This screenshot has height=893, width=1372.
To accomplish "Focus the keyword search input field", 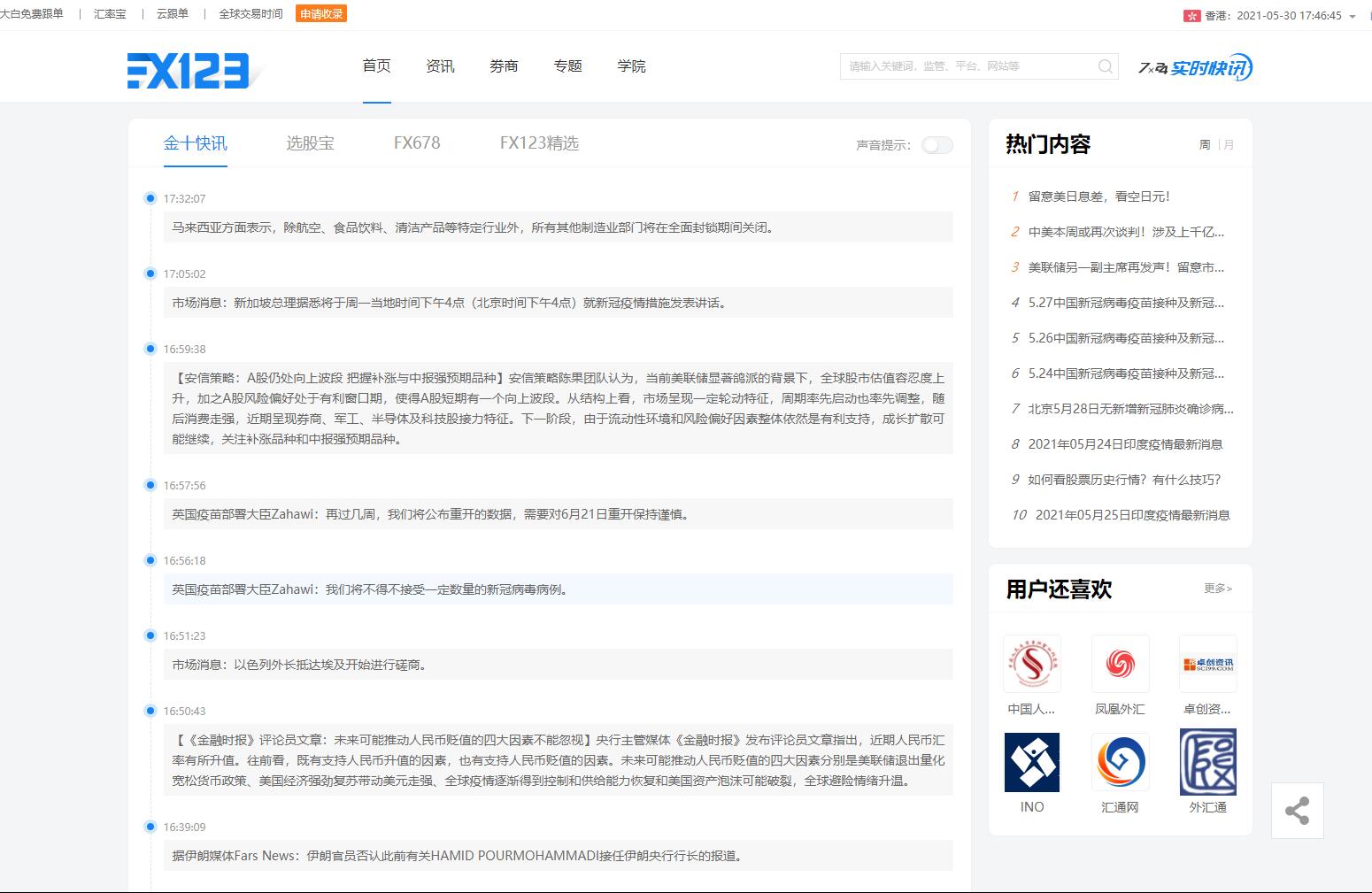I will pyautogui.click(x=967, y=66).
